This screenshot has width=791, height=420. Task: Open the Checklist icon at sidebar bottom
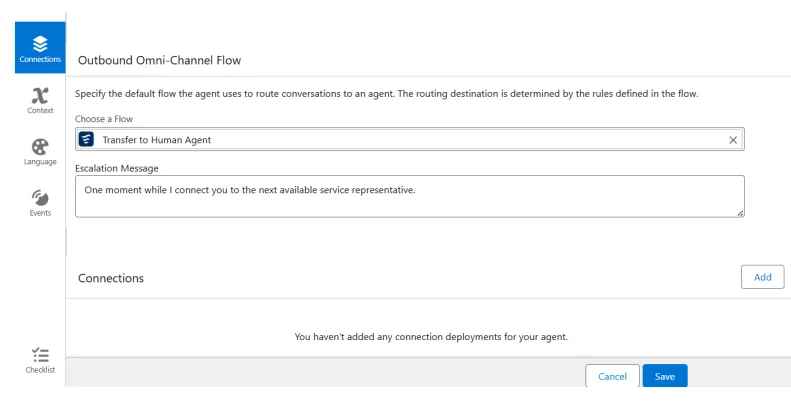click(40, 354)
